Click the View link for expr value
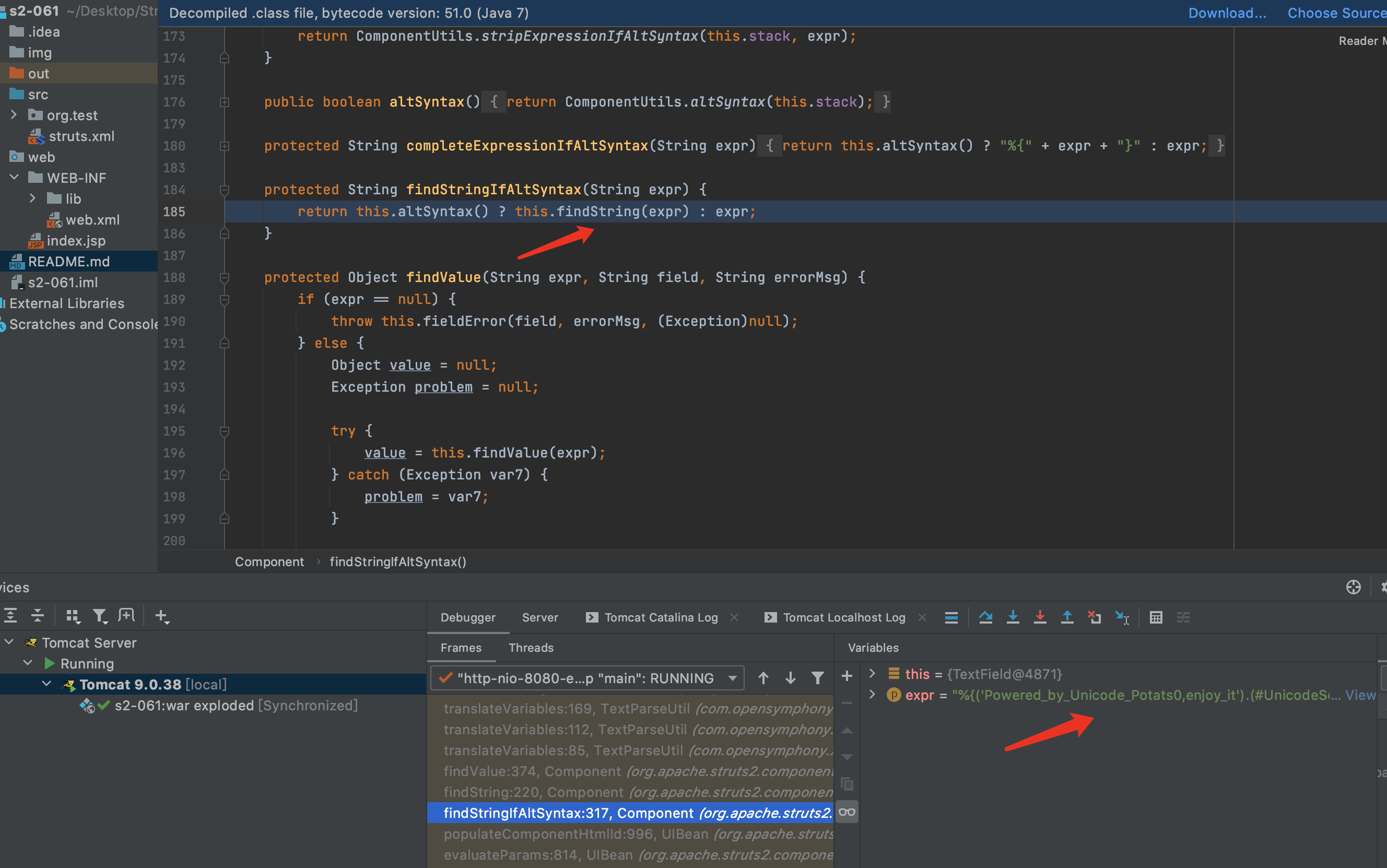The width and height of the screenshot is (1387, 868). pos(1360,695)
